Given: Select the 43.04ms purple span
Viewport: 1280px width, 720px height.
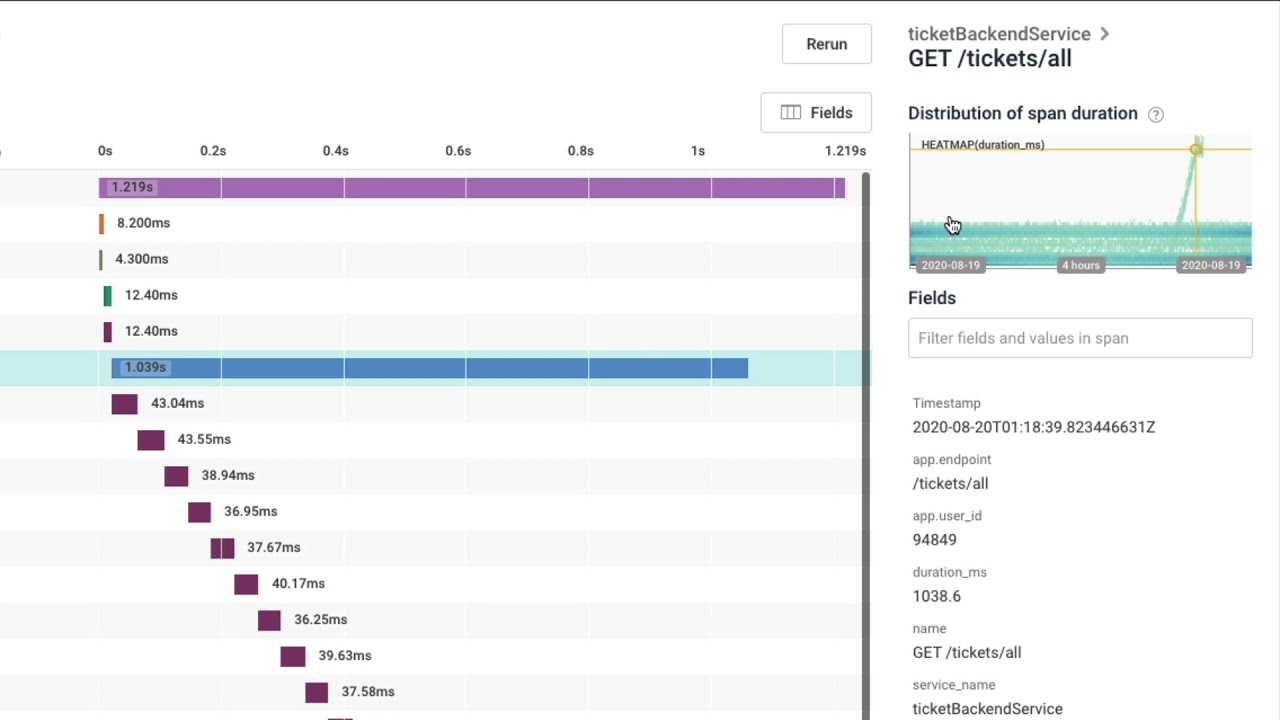Looking at the screenshot, I should [124, 403].
